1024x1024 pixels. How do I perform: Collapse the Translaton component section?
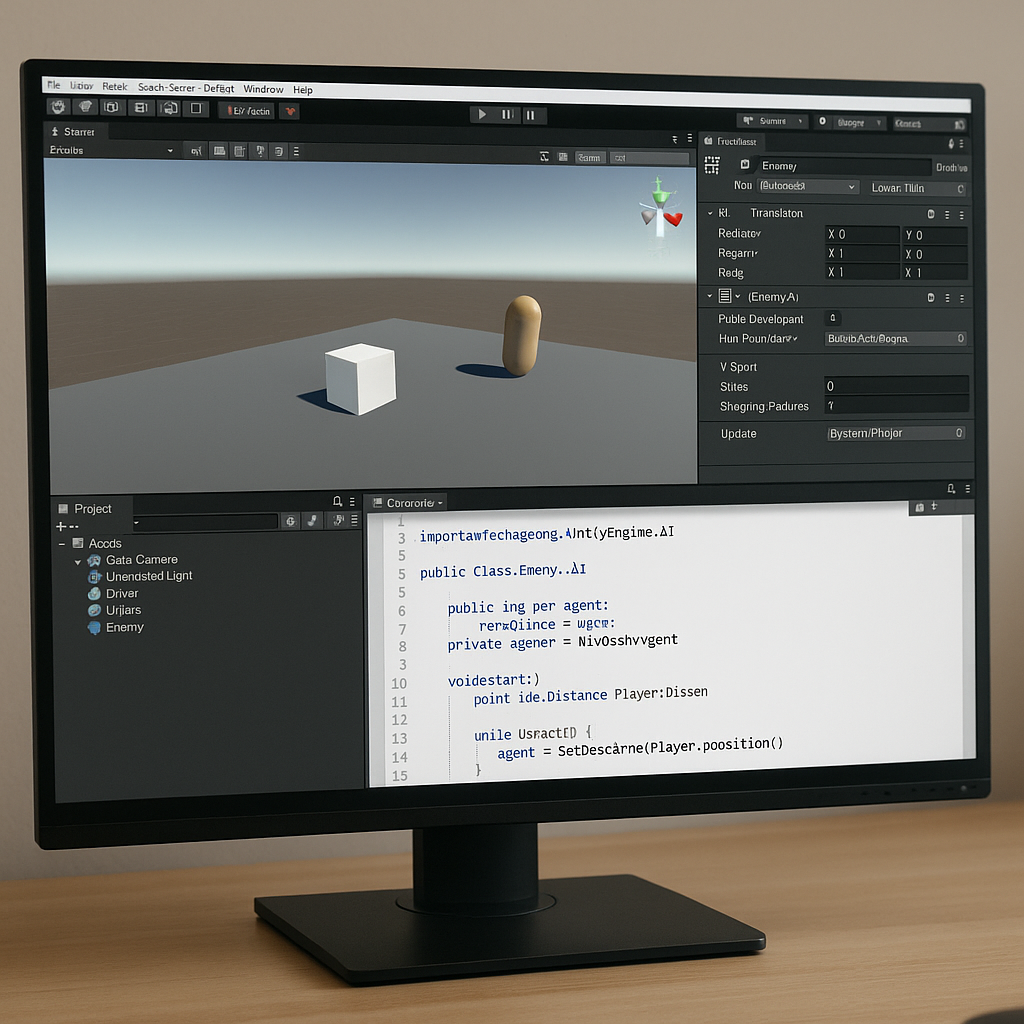(710, 213)
